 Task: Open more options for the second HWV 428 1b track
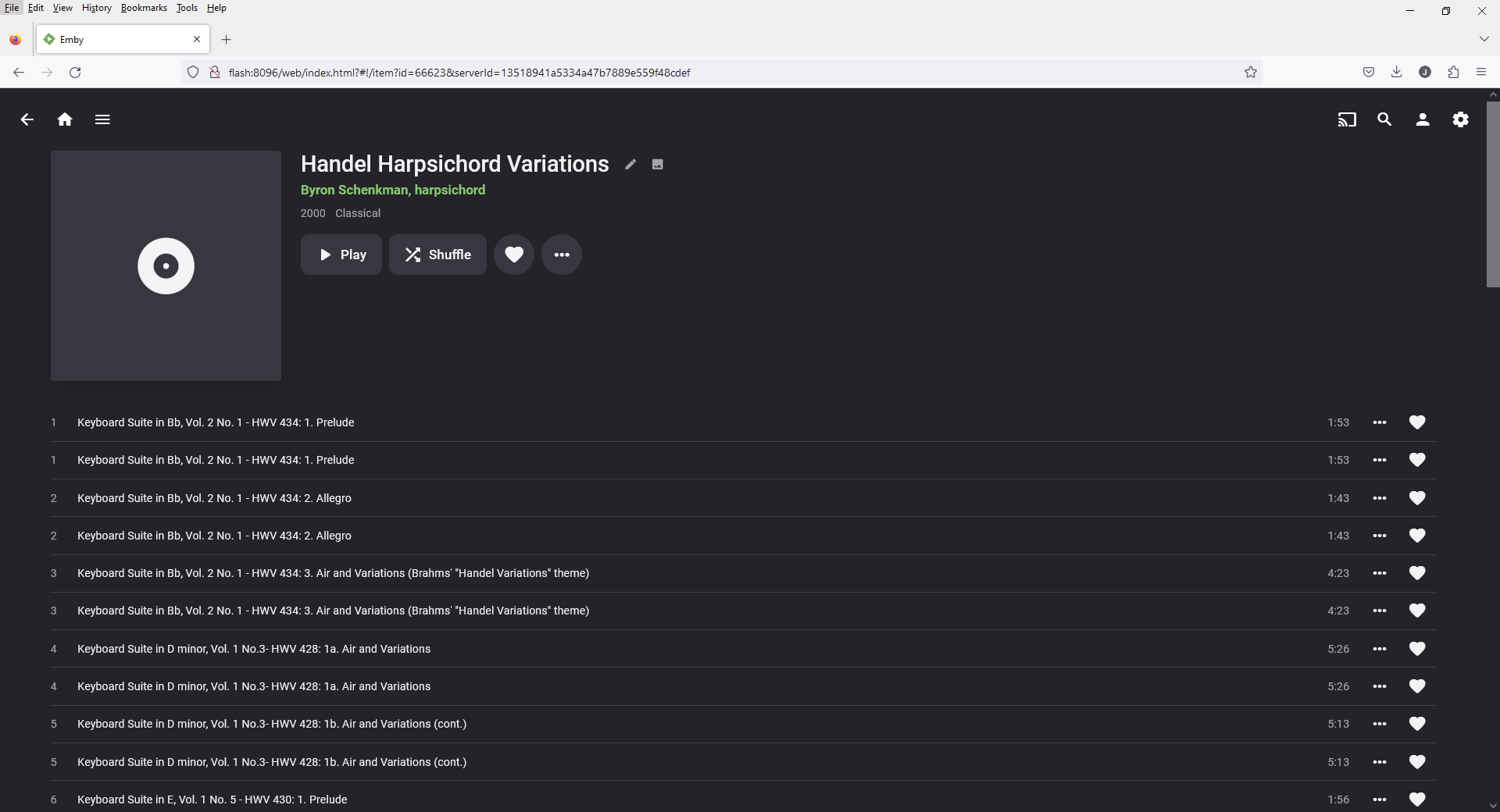click(x=1380, y=762)
